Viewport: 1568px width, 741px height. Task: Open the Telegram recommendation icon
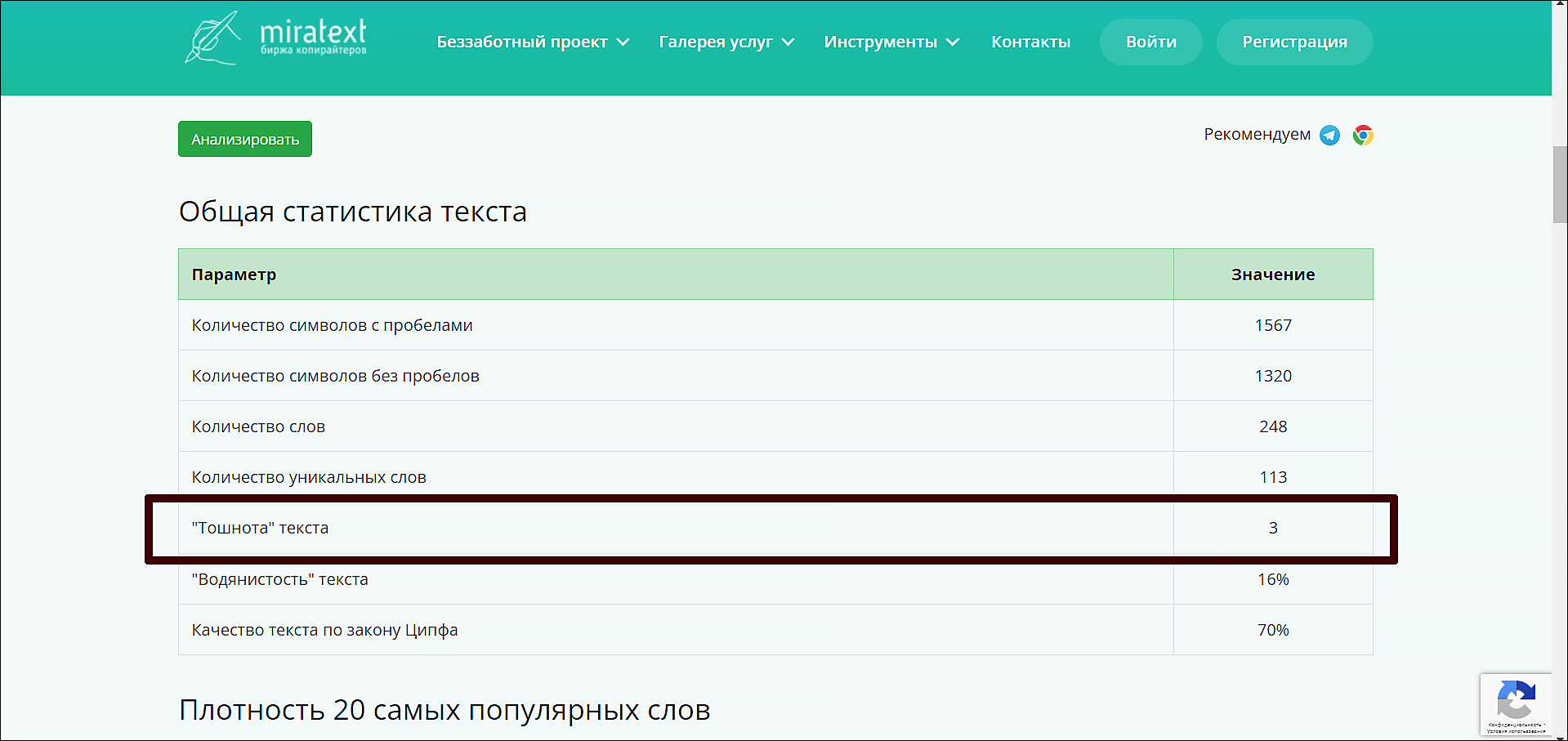click(1329, 136)
